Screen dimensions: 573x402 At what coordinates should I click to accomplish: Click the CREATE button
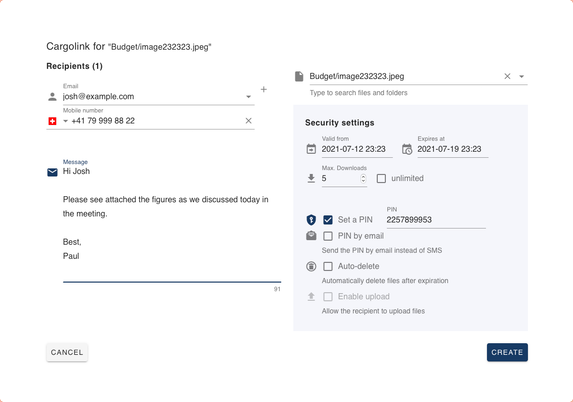click(x=507, y=352)
